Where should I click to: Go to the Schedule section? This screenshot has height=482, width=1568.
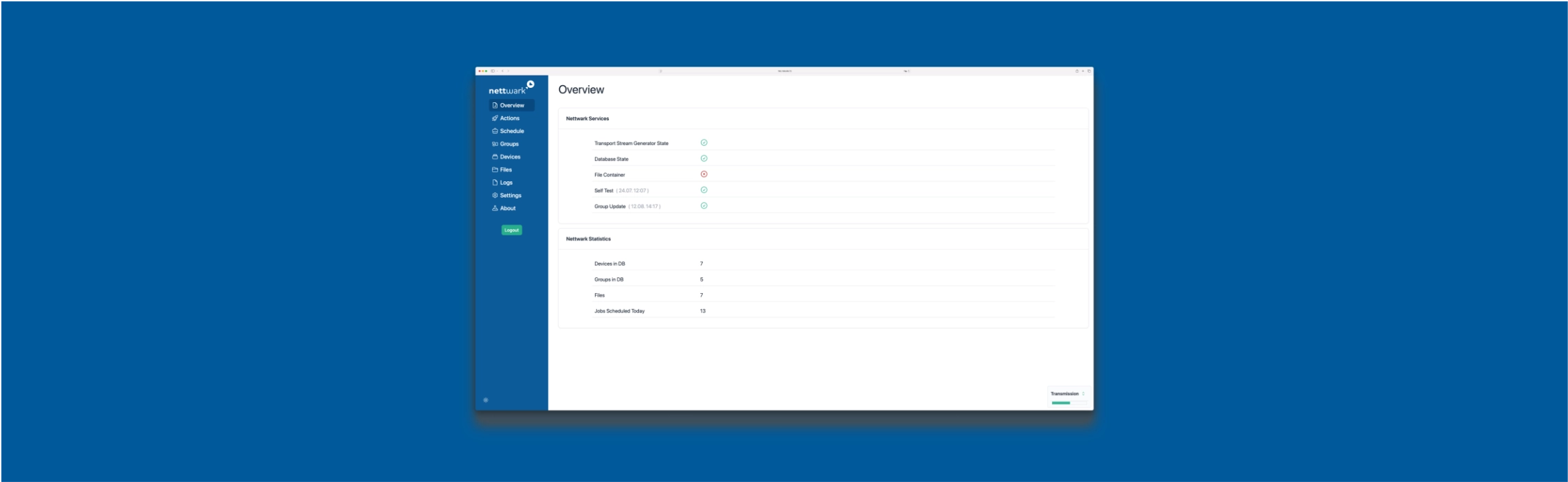pyautogui.click(x=511, y=131)
